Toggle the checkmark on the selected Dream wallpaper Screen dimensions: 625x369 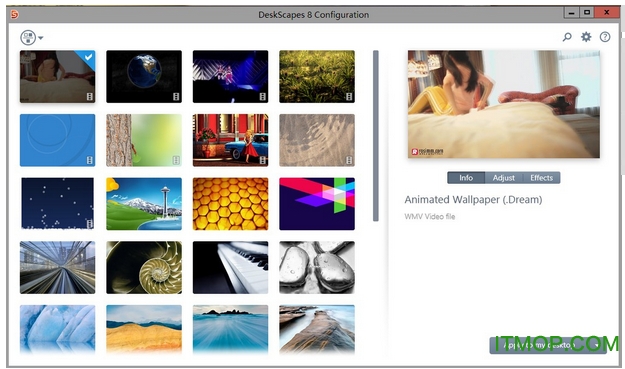pos(88,57)
